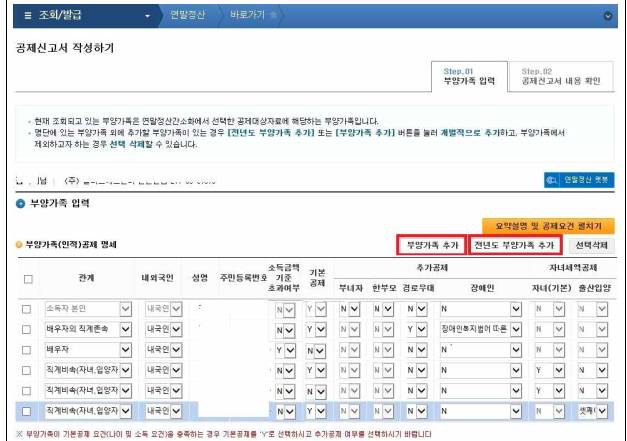
Task: Click the 성명 column header
Action: coord(200,278)
